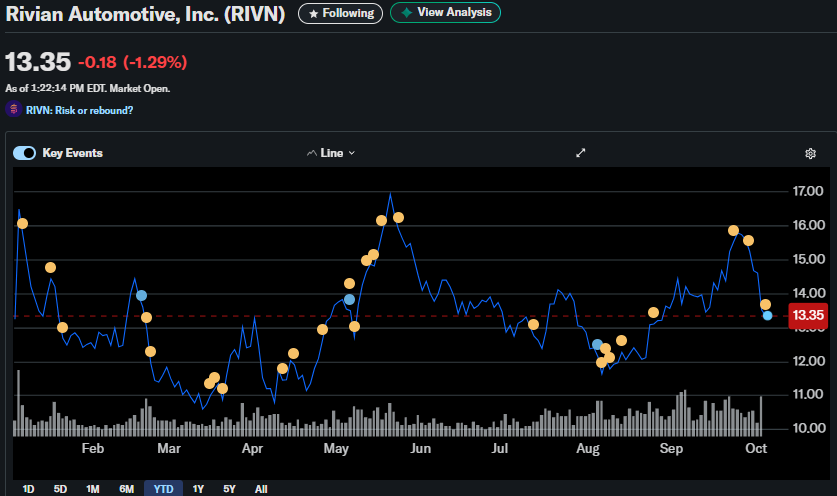Click the 17.00 axis label
This screenshot has height=496, width=837.
[808, 191]
